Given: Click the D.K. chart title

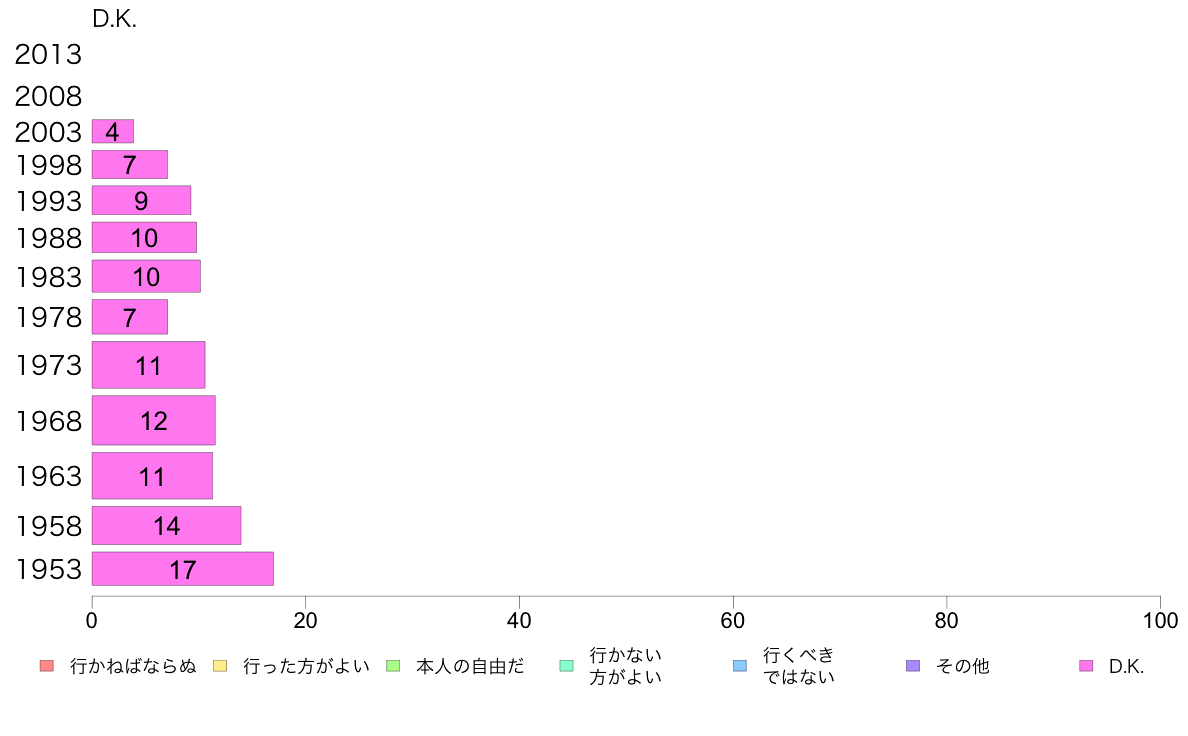Looking at the screenshot, I should pyautogui.click(x=114, y=19).
